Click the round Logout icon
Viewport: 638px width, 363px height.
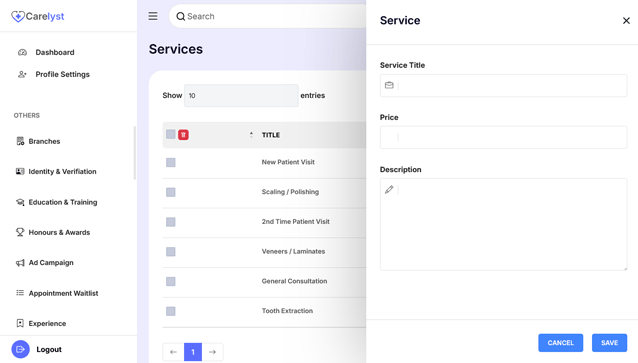pos(20,349)
